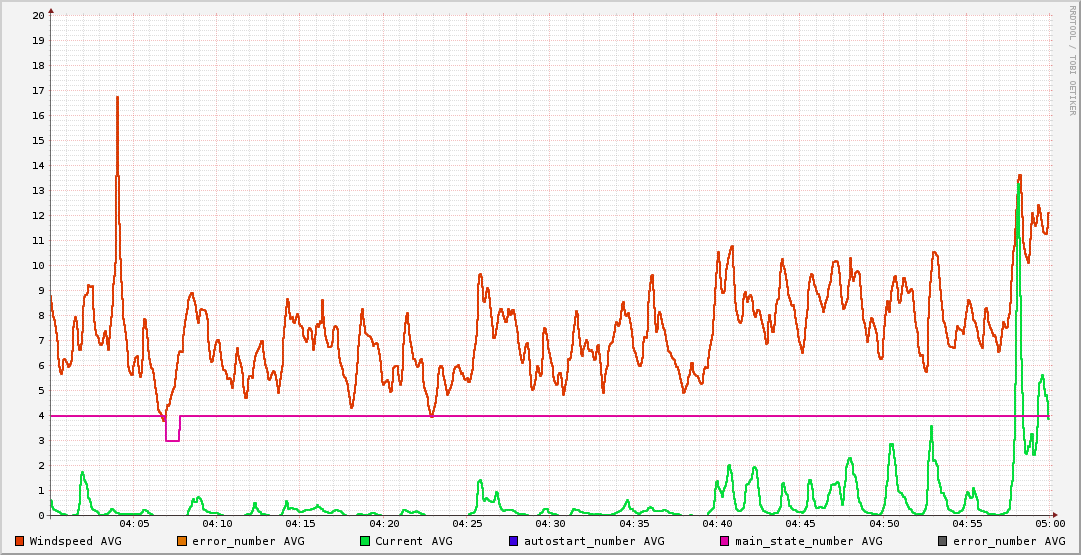Select the blue autostart_number legend swatch
Image resolution: width=1081 pixels, height=555 pixels.
pyautogui.click(x=514, y=541)
